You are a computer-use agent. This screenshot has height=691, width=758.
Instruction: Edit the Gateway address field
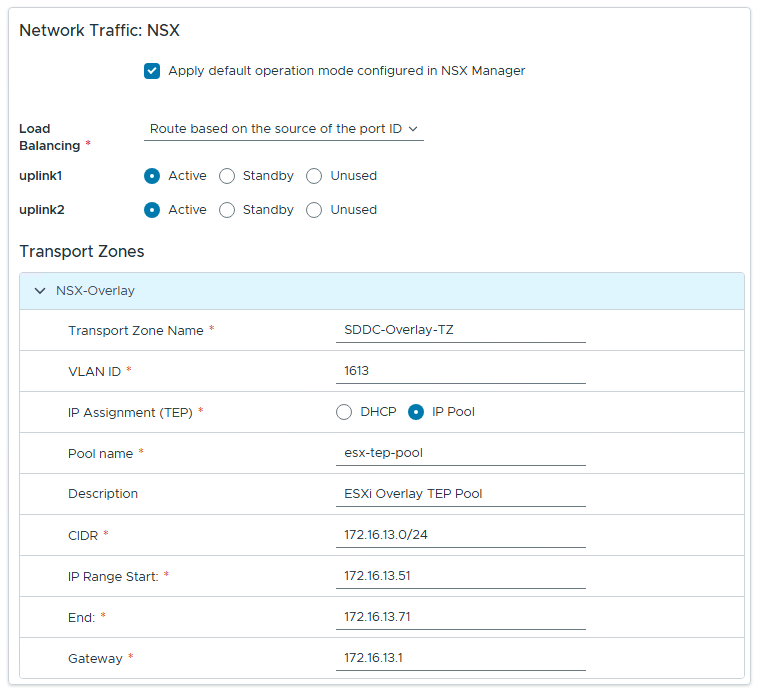pos(460,658)
